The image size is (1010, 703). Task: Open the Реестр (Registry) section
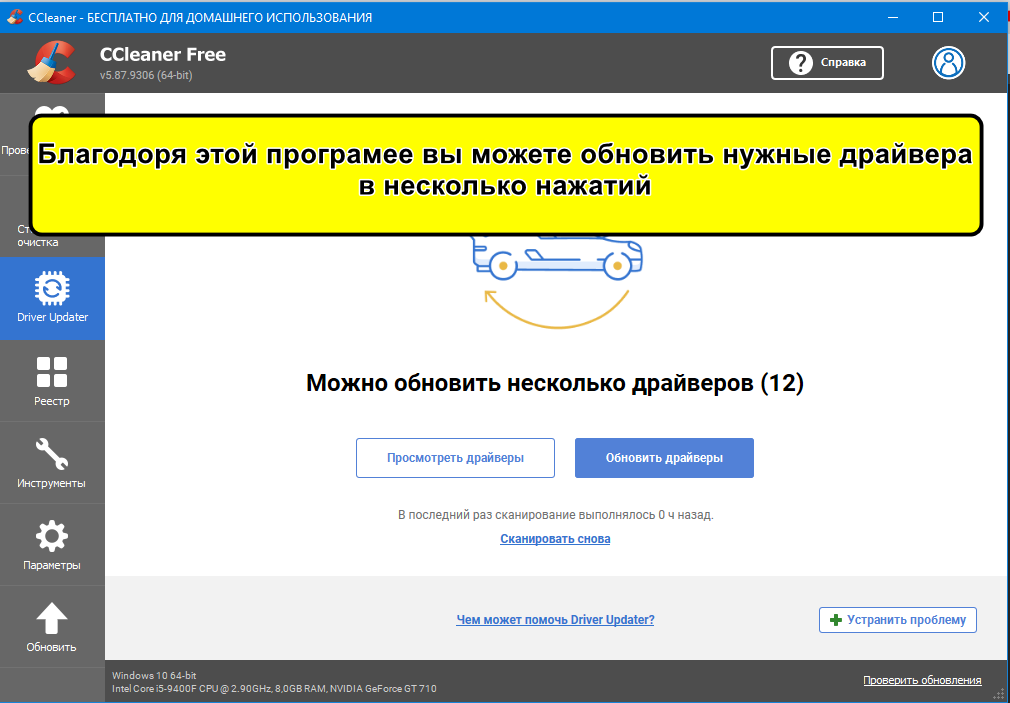click(52, 372)
